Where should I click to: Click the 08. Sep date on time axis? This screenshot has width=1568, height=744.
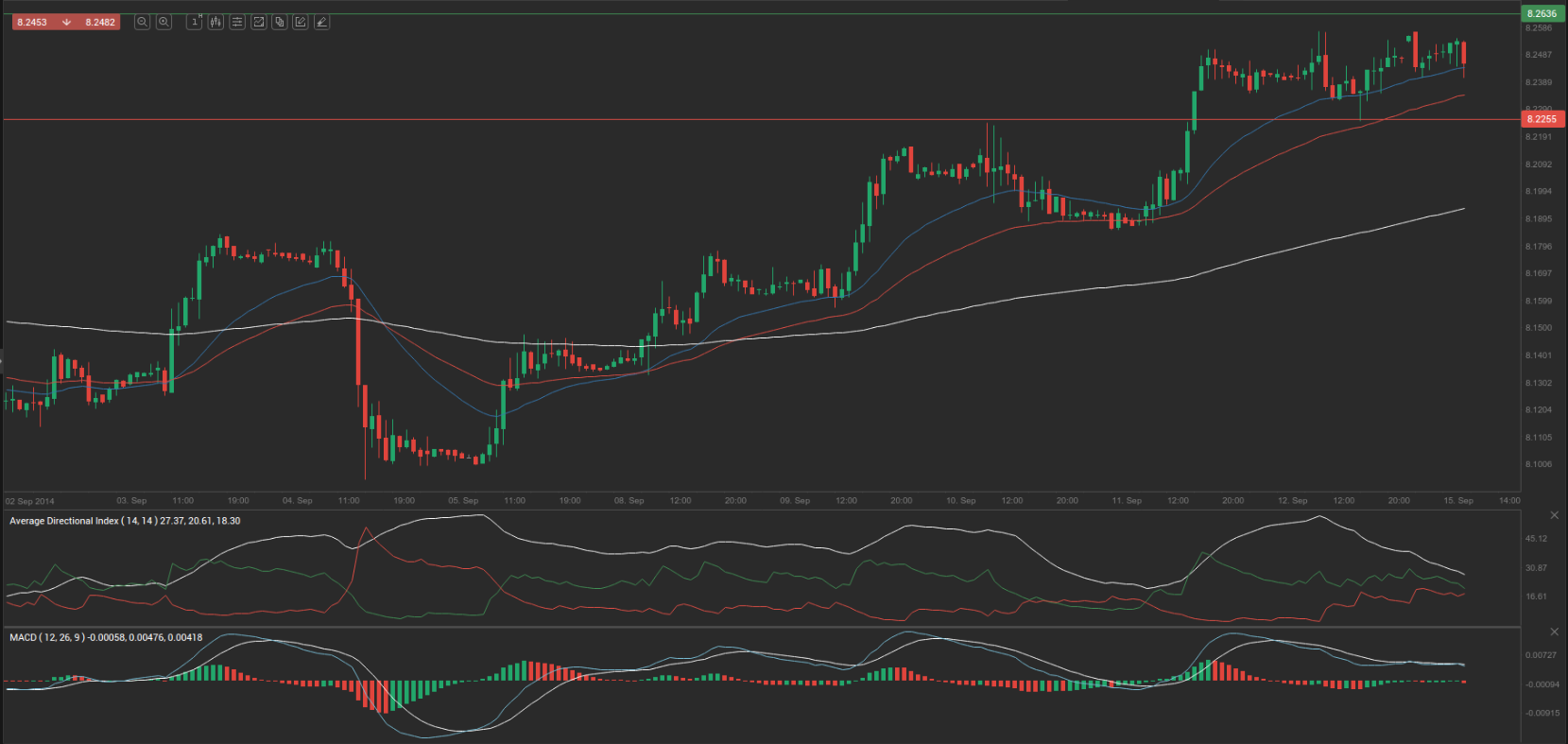[629, 501]
